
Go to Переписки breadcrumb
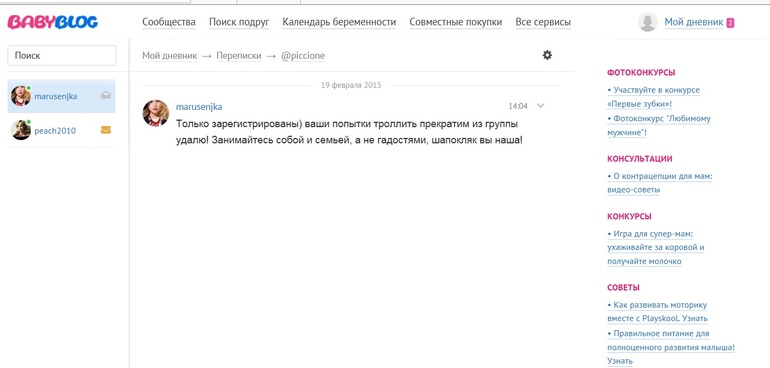(239, 56)
